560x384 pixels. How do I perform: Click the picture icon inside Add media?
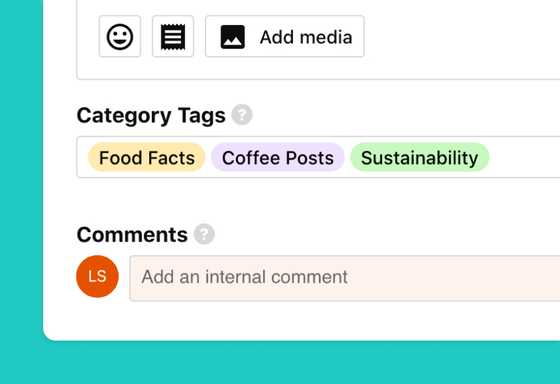(232, 37)
